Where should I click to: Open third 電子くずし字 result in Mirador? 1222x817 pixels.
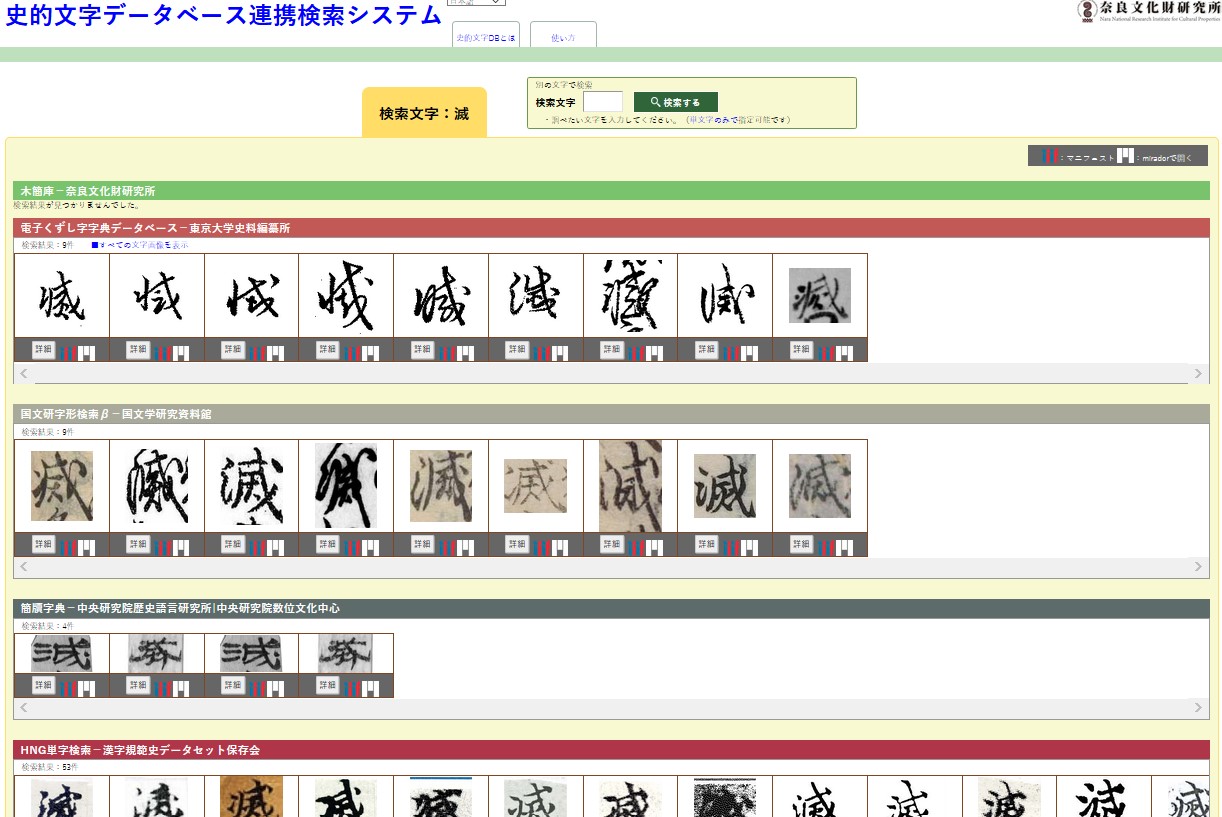(x=276, y=353)
